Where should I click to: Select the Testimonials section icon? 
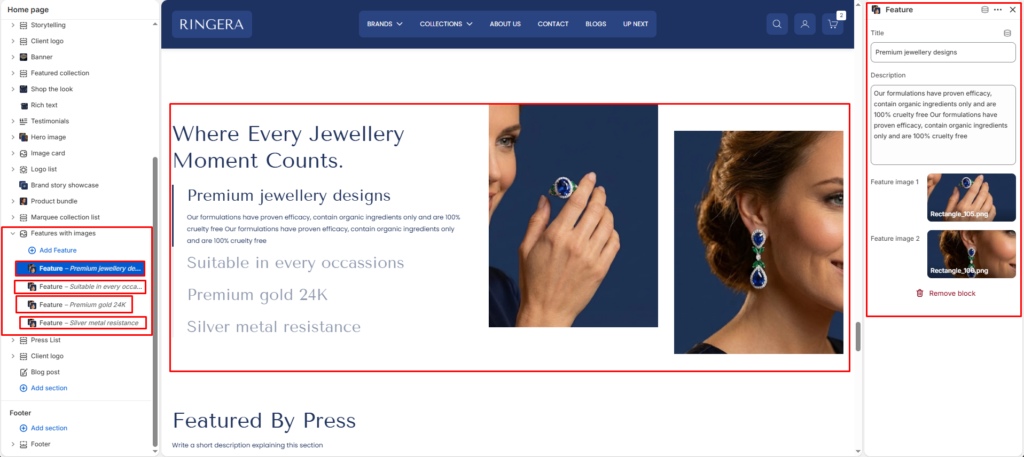(x=24, y=121)
